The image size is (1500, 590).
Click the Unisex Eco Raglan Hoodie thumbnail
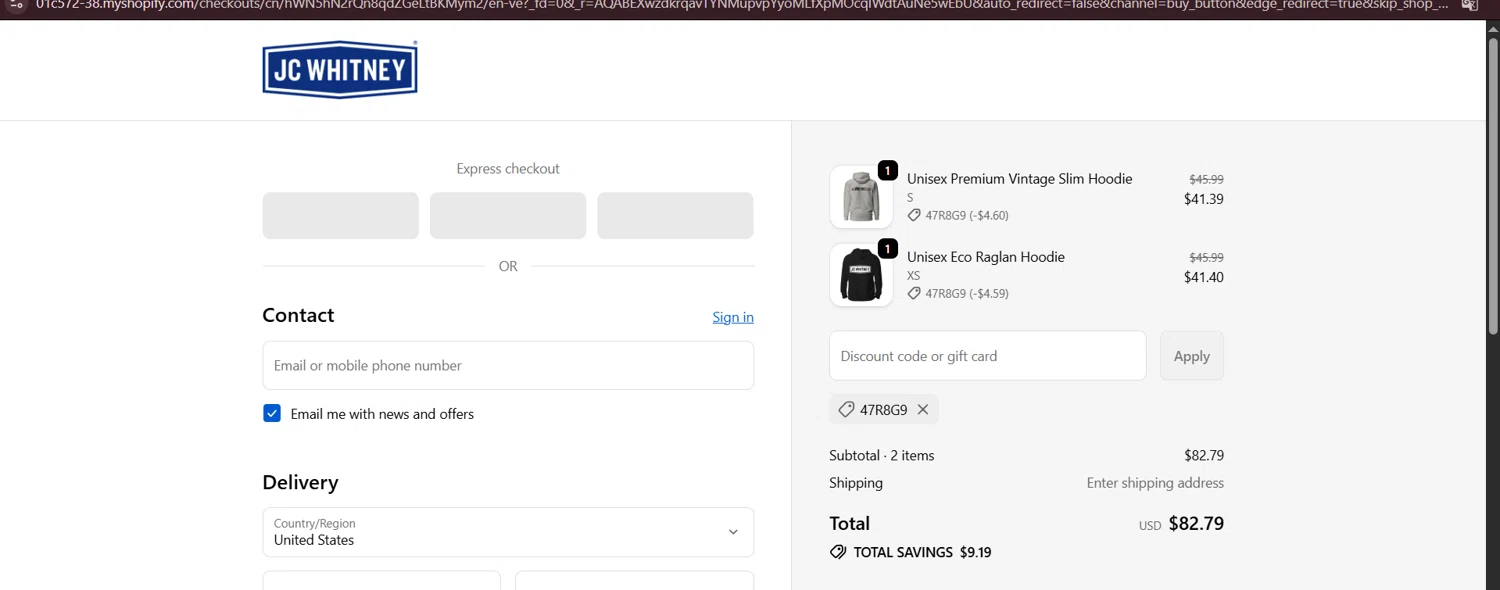pyautogui.click(x=861, y=275)
